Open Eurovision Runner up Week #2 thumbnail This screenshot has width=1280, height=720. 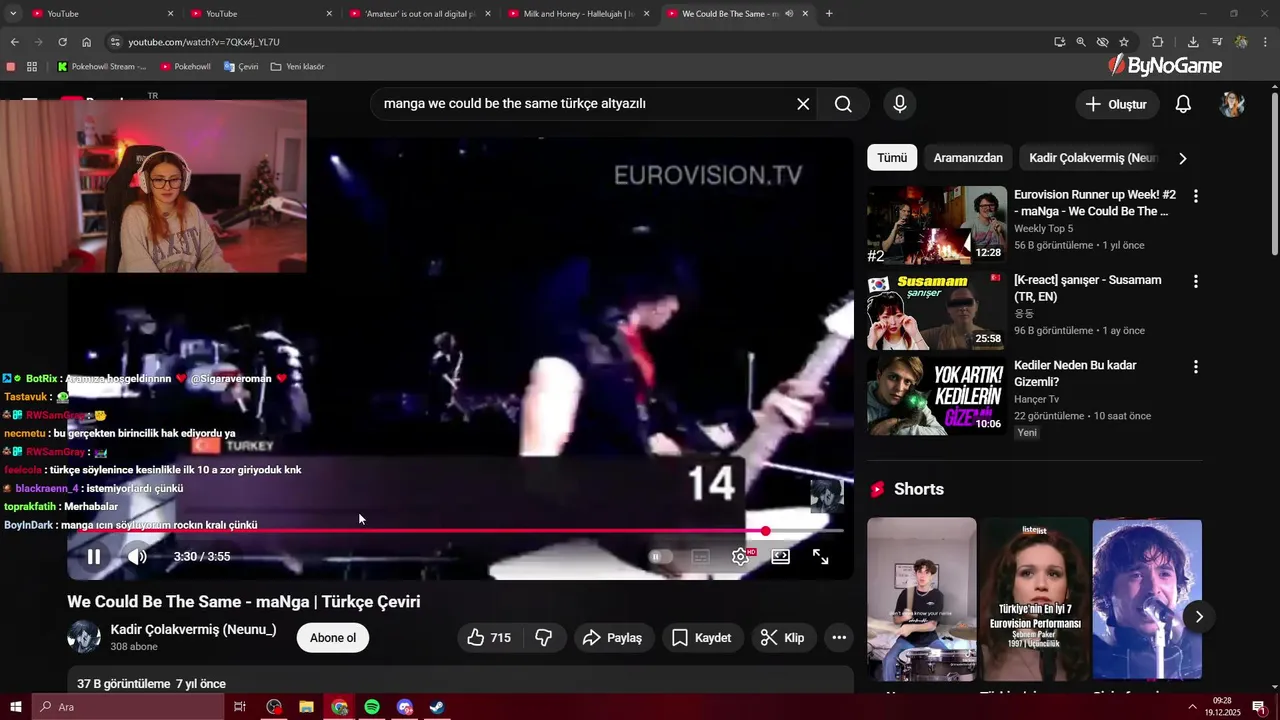937,225
